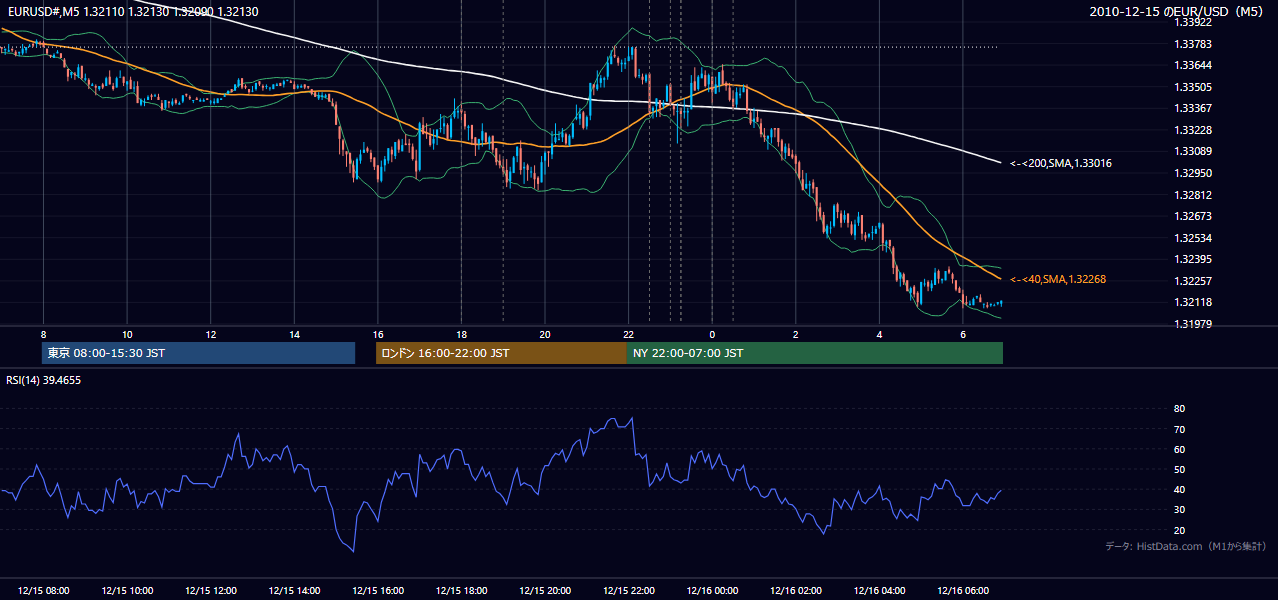Click the 200 SMA 1.33016 line label
The height and width of the screenshot is (600, 1278).
tap(1061, 163)
